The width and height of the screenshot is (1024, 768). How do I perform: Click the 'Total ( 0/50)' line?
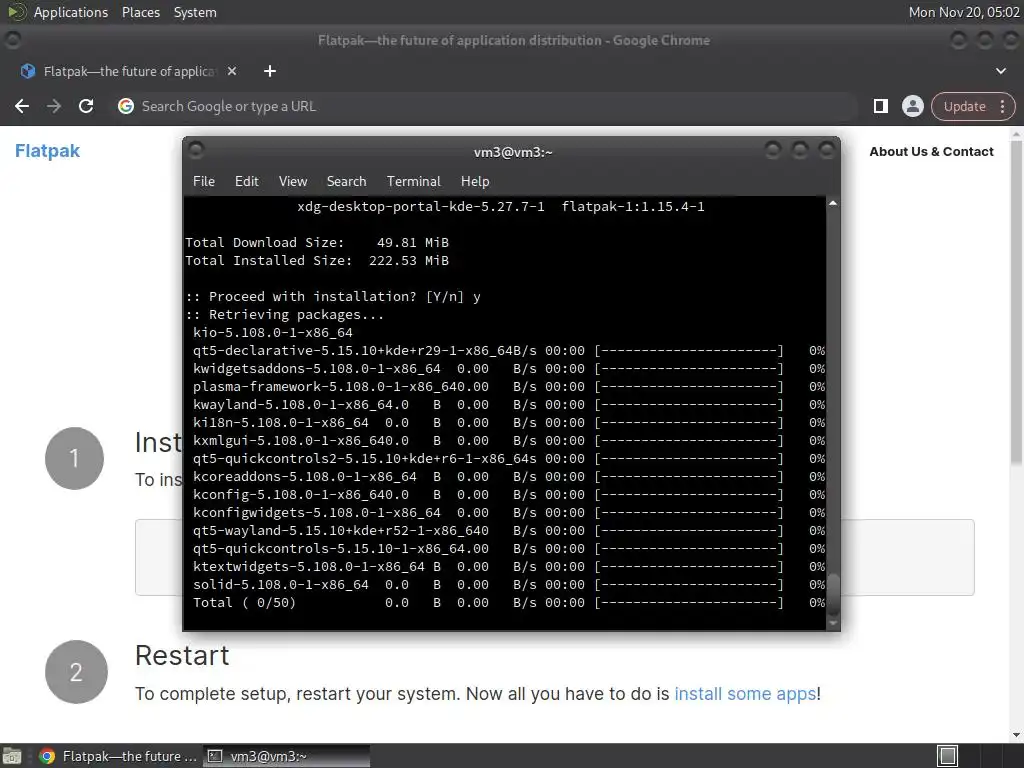[x=509, y=603]
